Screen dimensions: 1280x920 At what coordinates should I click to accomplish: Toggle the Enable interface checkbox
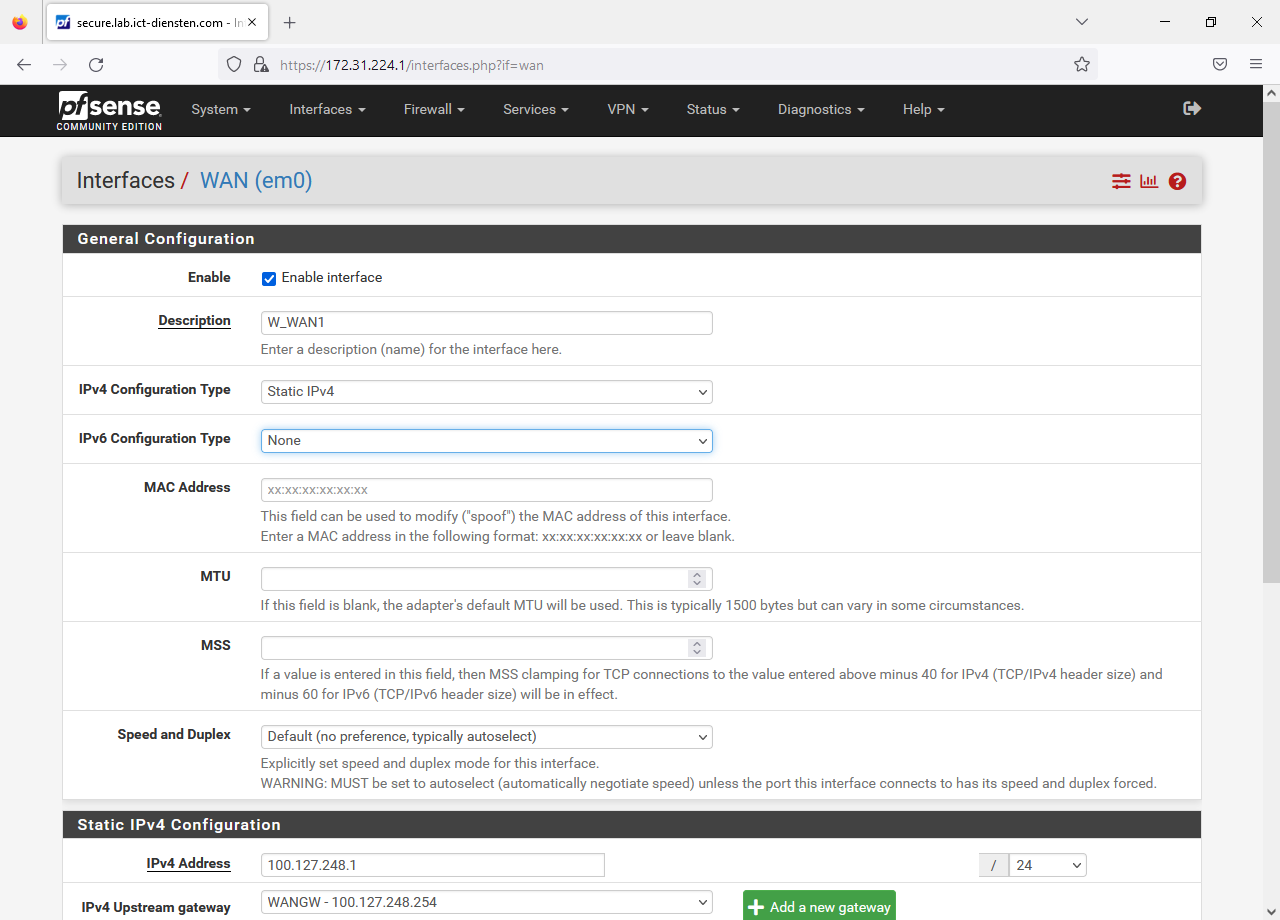pyautogui.click(x=268, y=278)
